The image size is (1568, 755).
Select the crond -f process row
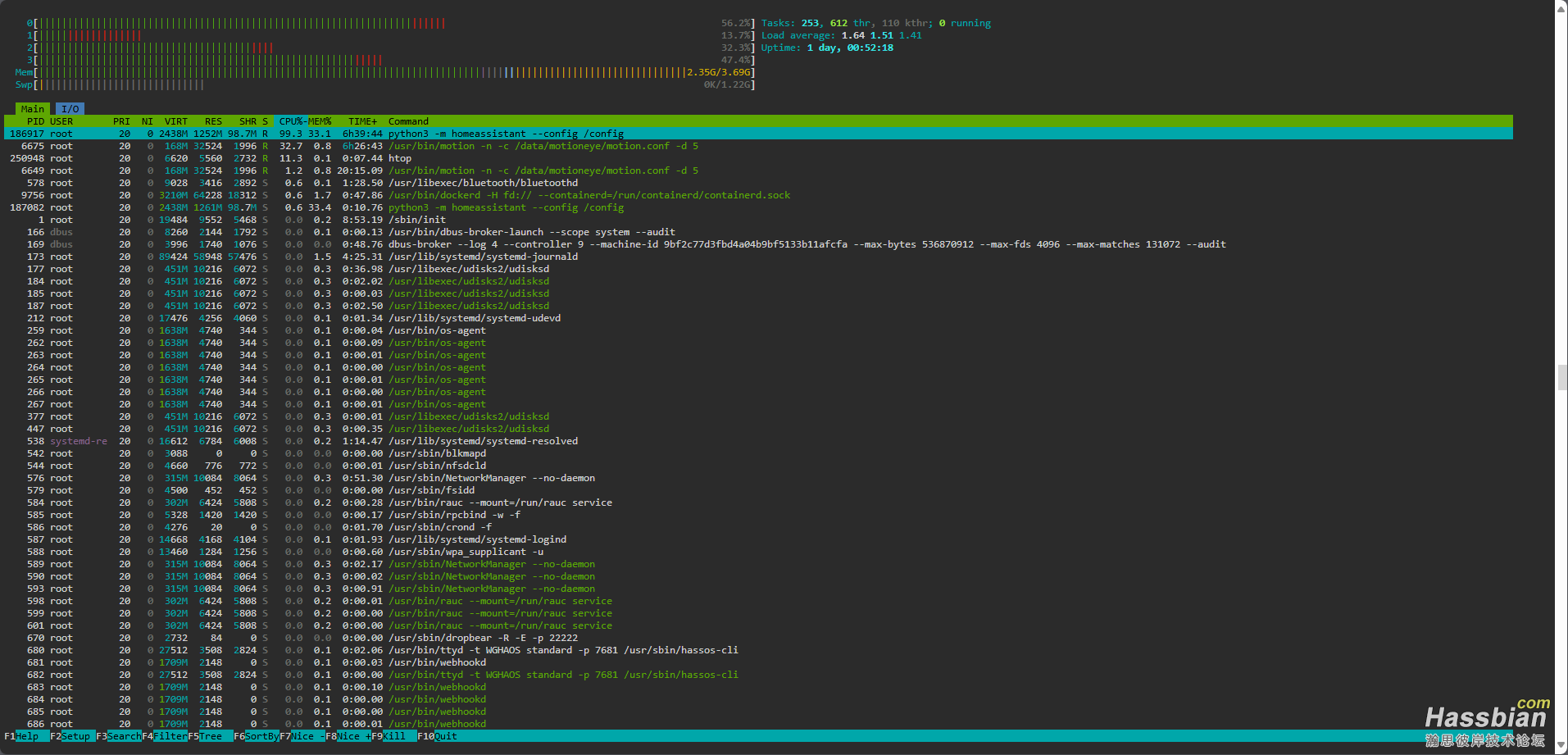(x=758, y=527)
